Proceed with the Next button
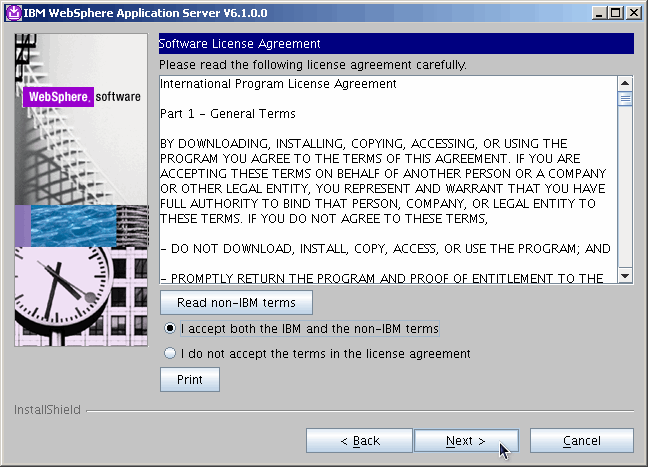 [466, 441]
